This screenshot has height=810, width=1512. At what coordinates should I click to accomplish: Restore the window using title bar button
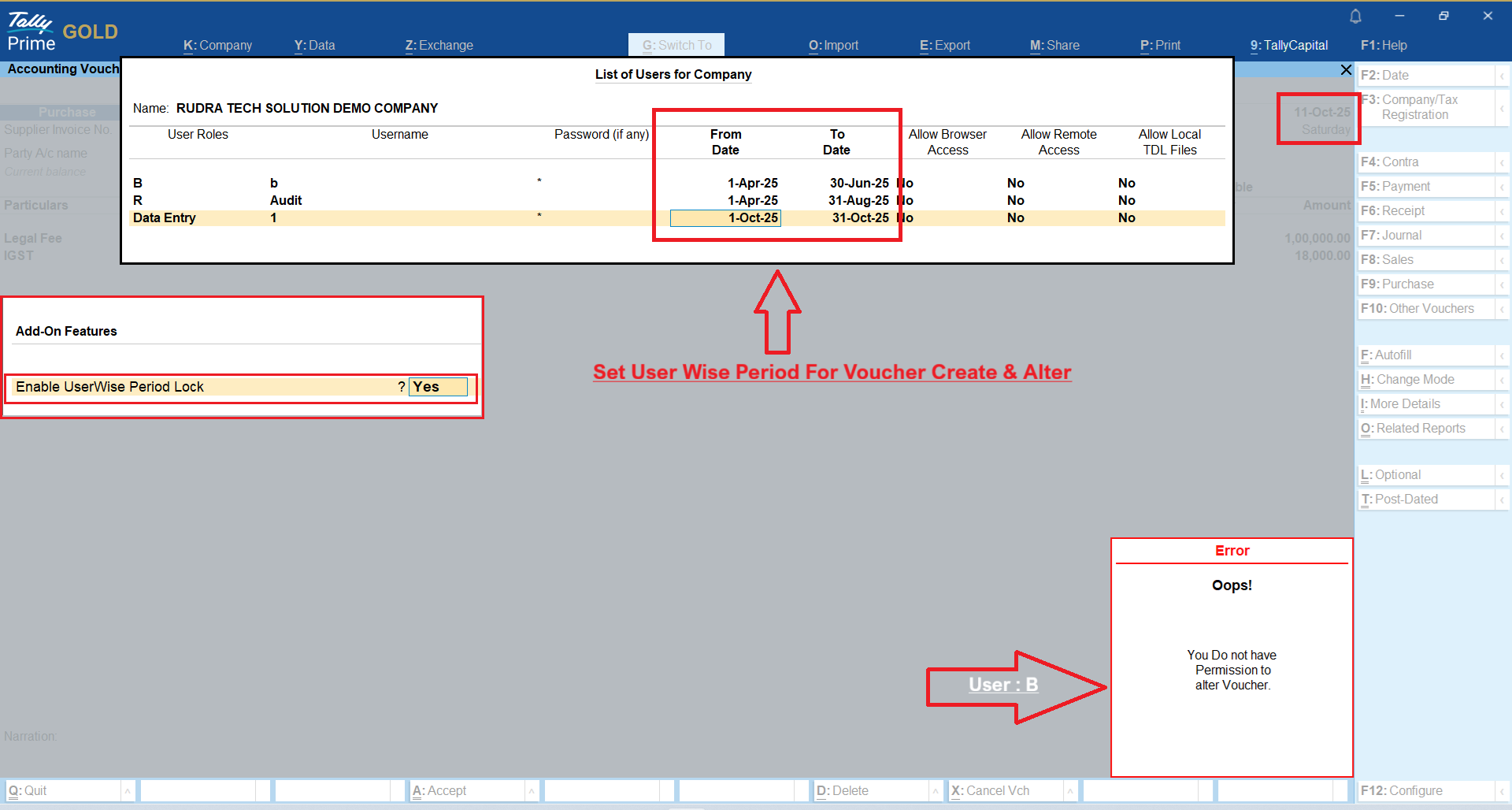[1443, 16]
